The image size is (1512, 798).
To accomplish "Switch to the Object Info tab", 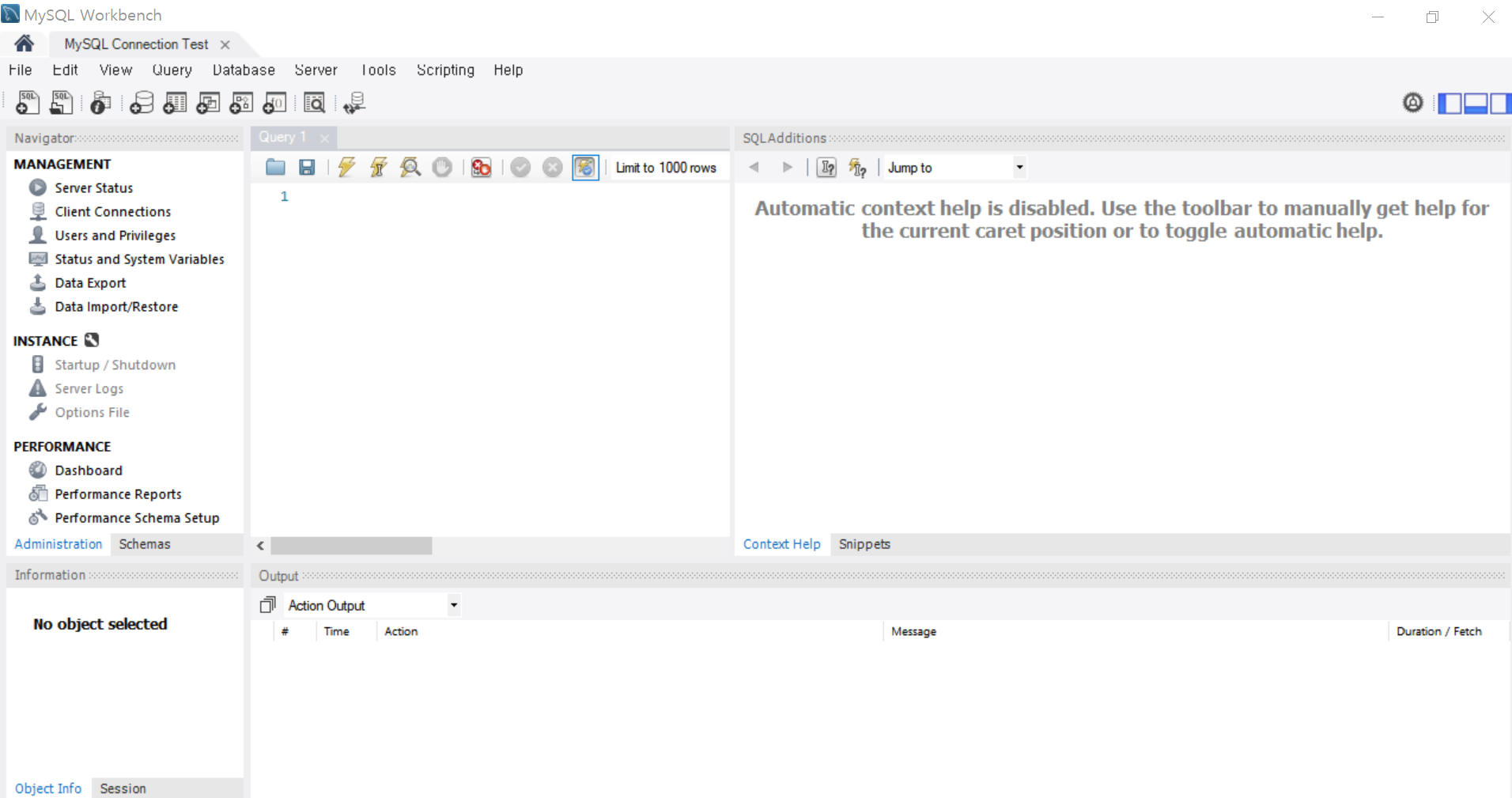I will (48, 789).
